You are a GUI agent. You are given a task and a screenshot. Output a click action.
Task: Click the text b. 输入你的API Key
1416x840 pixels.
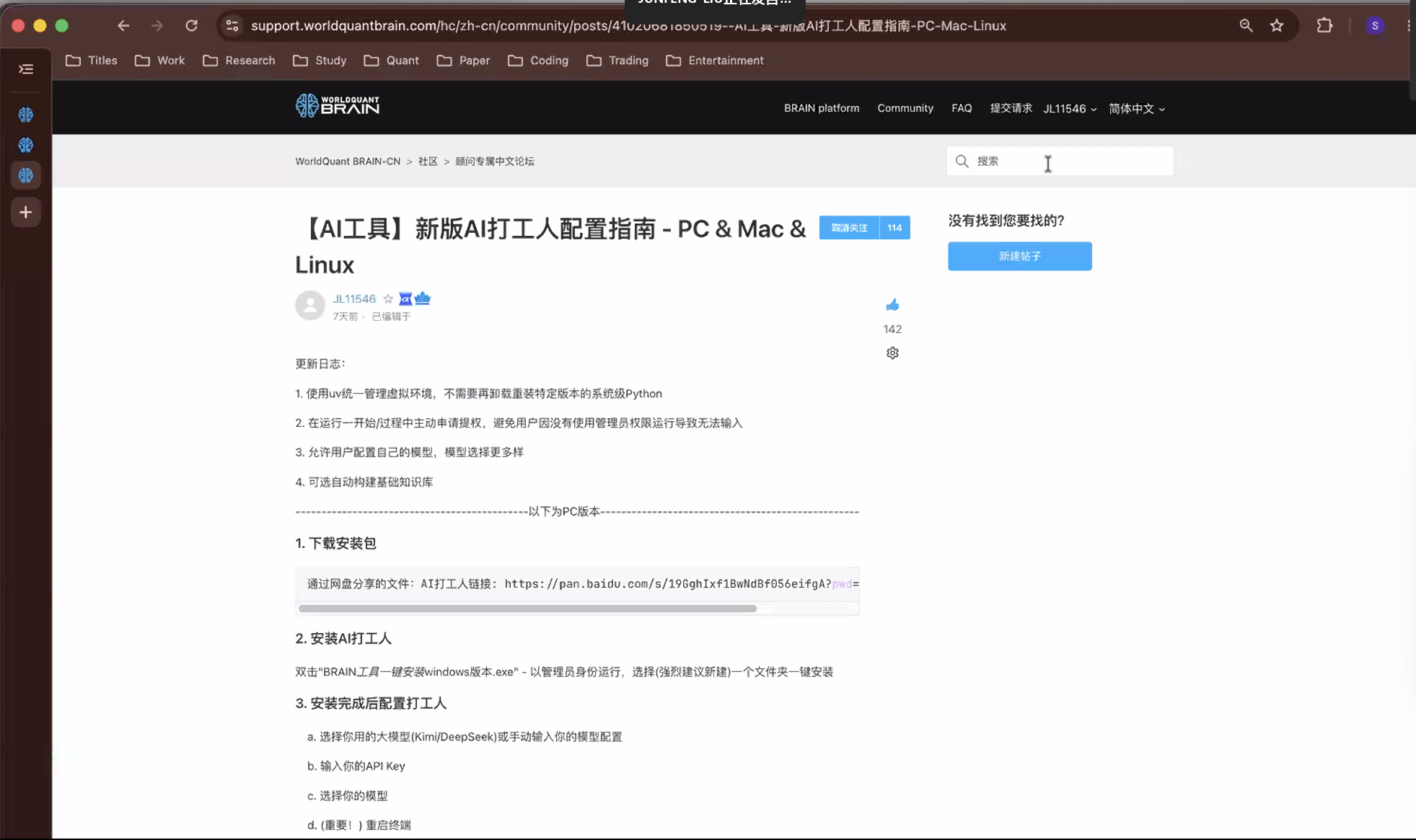(x=356, y=766)
